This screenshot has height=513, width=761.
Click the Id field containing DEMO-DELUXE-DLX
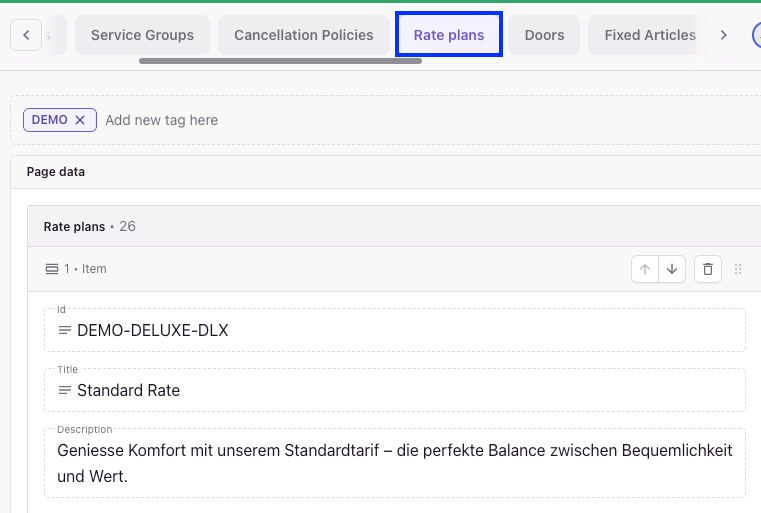[400, 330]
